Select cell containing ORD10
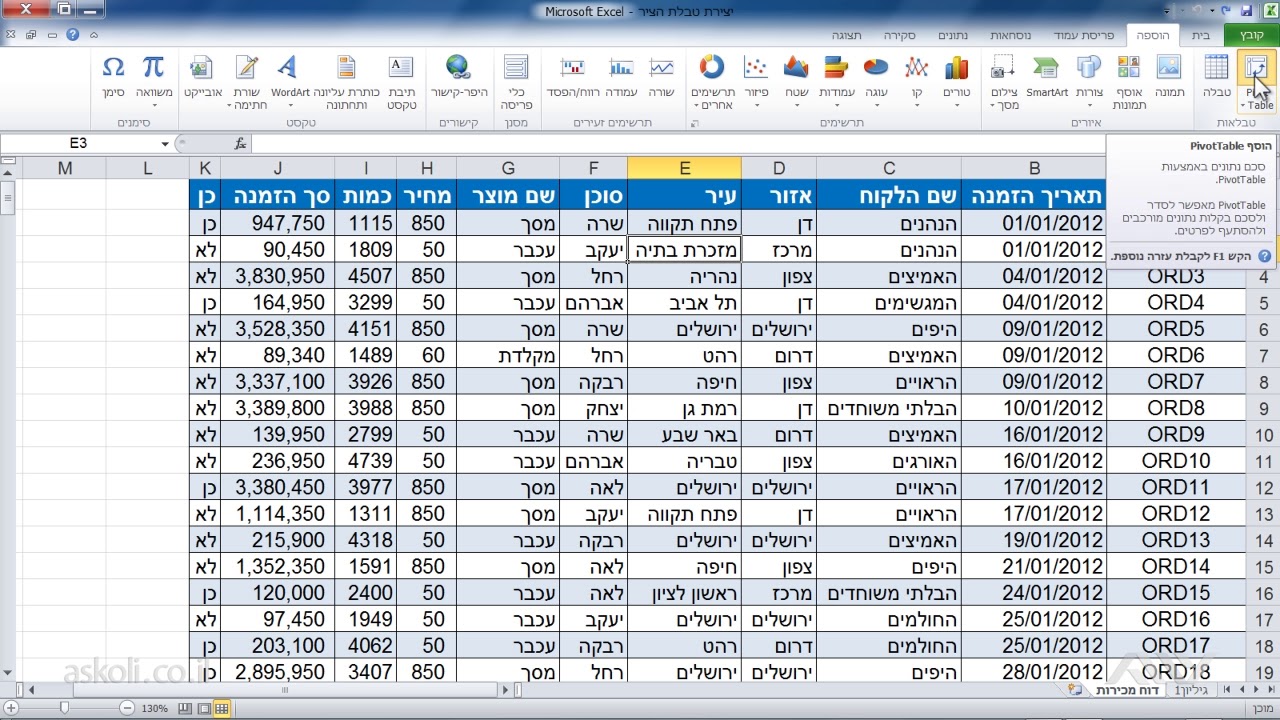The height and width of the screenshot is (720, 1280). (x=1175, y=461)
